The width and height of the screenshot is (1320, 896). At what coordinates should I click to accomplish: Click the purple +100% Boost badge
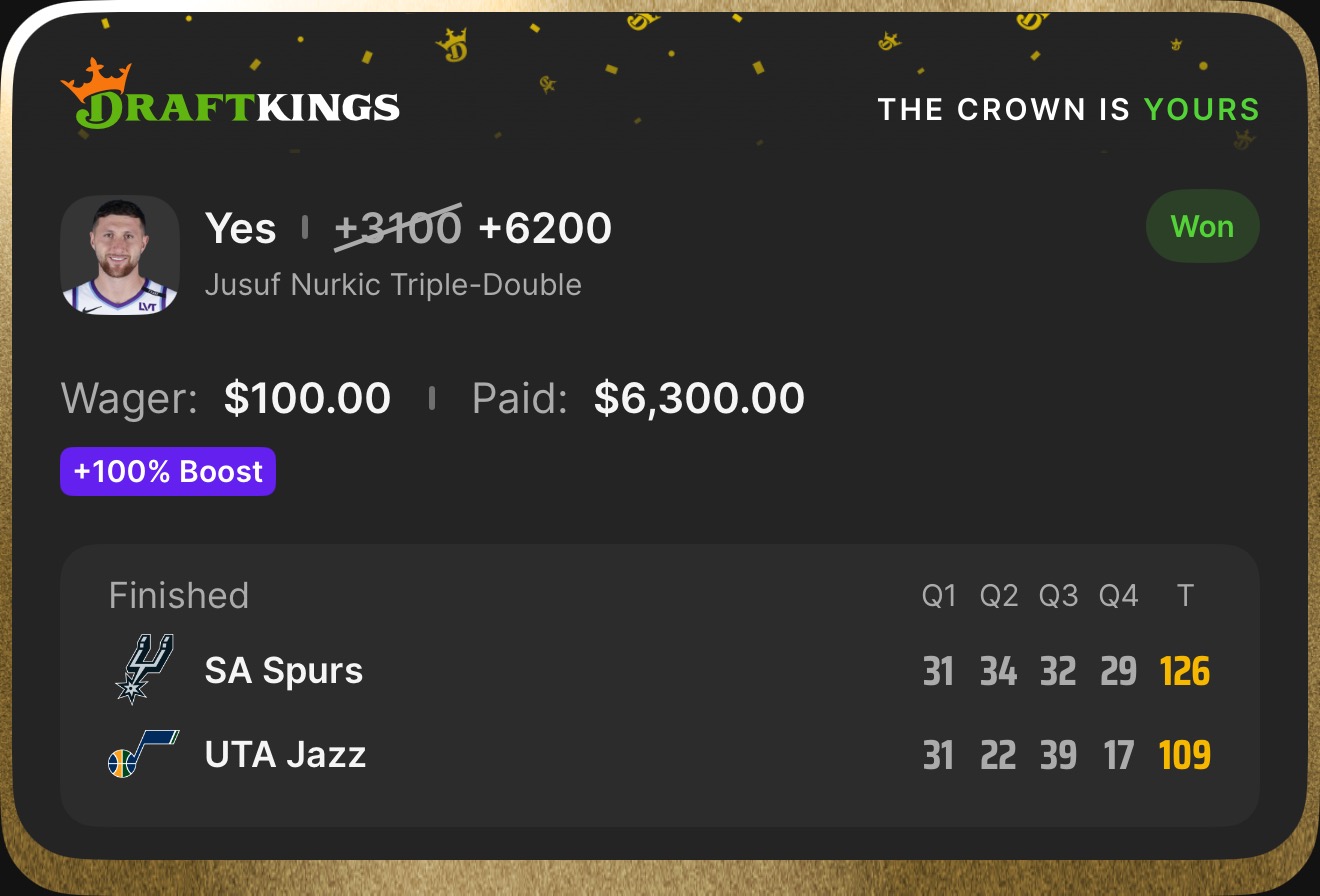(x=168, y=471)
